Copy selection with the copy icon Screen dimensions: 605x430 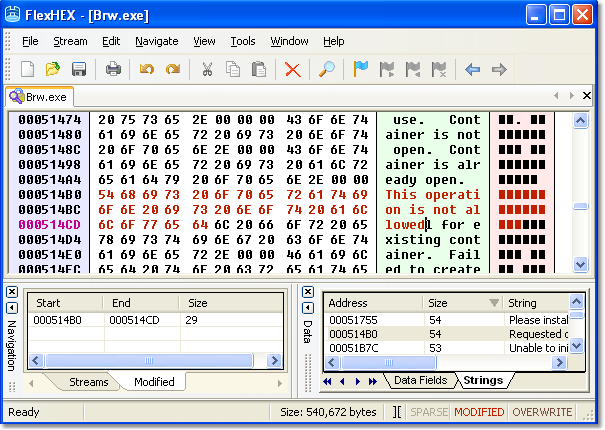click(x=233, y=69)
